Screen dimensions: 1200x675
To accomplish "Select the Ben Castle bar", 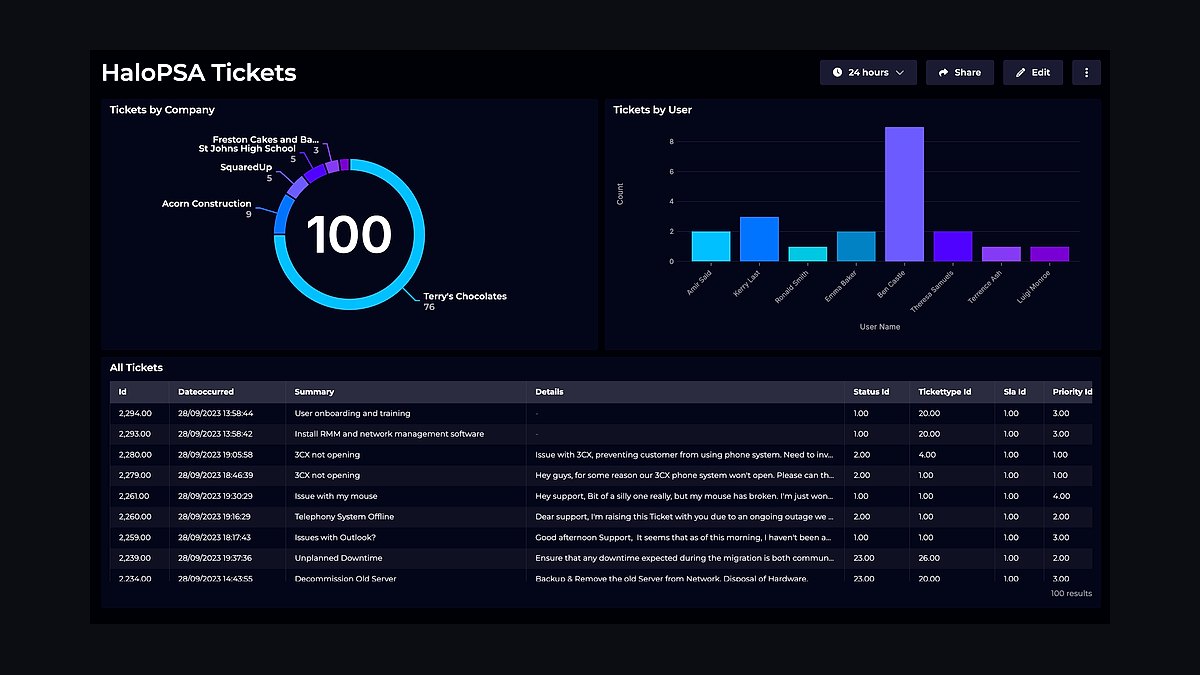I will click(904, 194).
